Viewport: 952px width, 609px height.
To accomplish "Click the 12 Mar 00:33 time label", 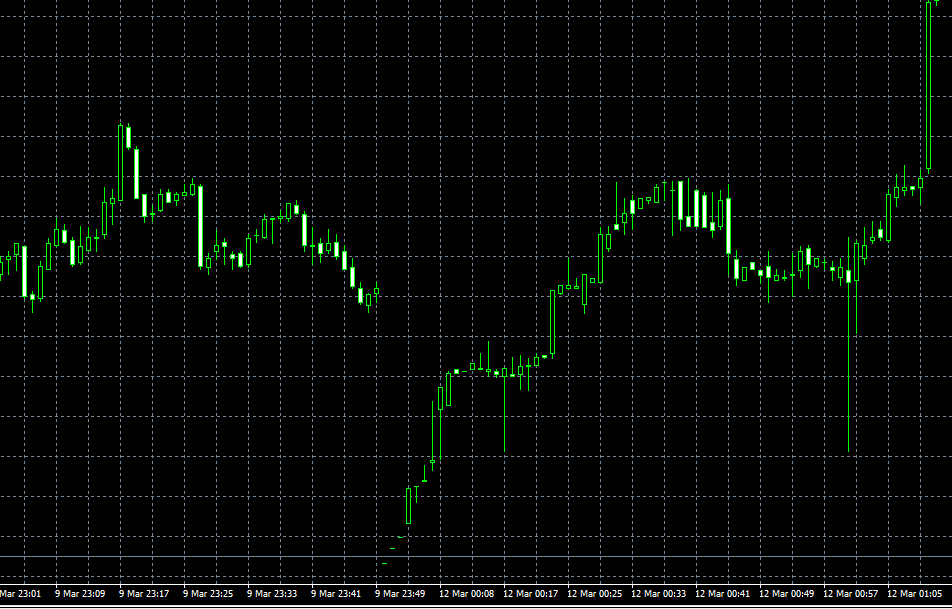I will (x=659, y=593).
